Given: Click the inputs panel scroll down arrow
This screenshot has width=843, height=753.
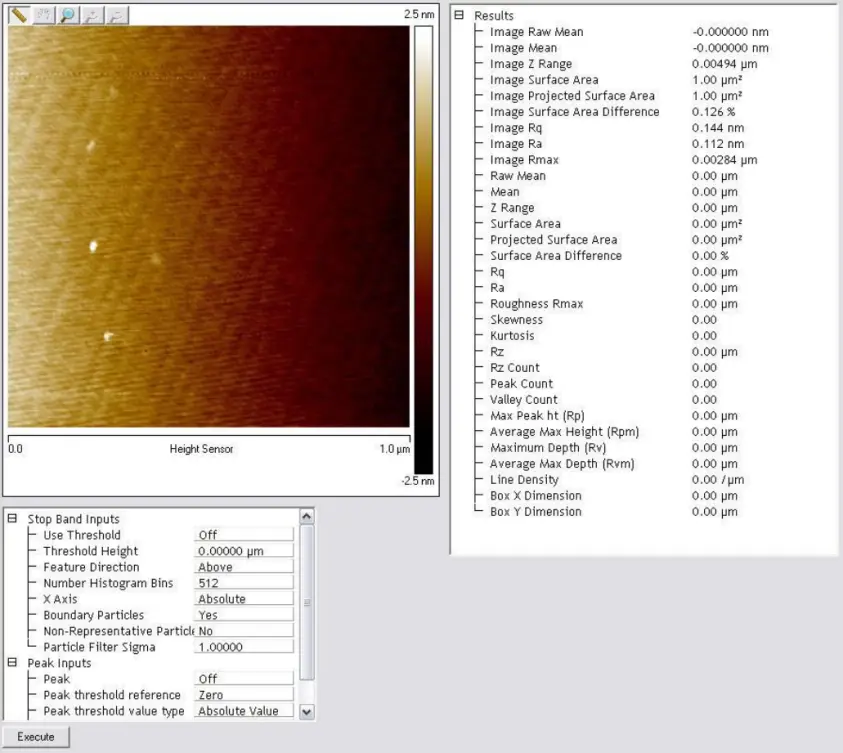Looking at the screenshot, I should tap(306, 712).
